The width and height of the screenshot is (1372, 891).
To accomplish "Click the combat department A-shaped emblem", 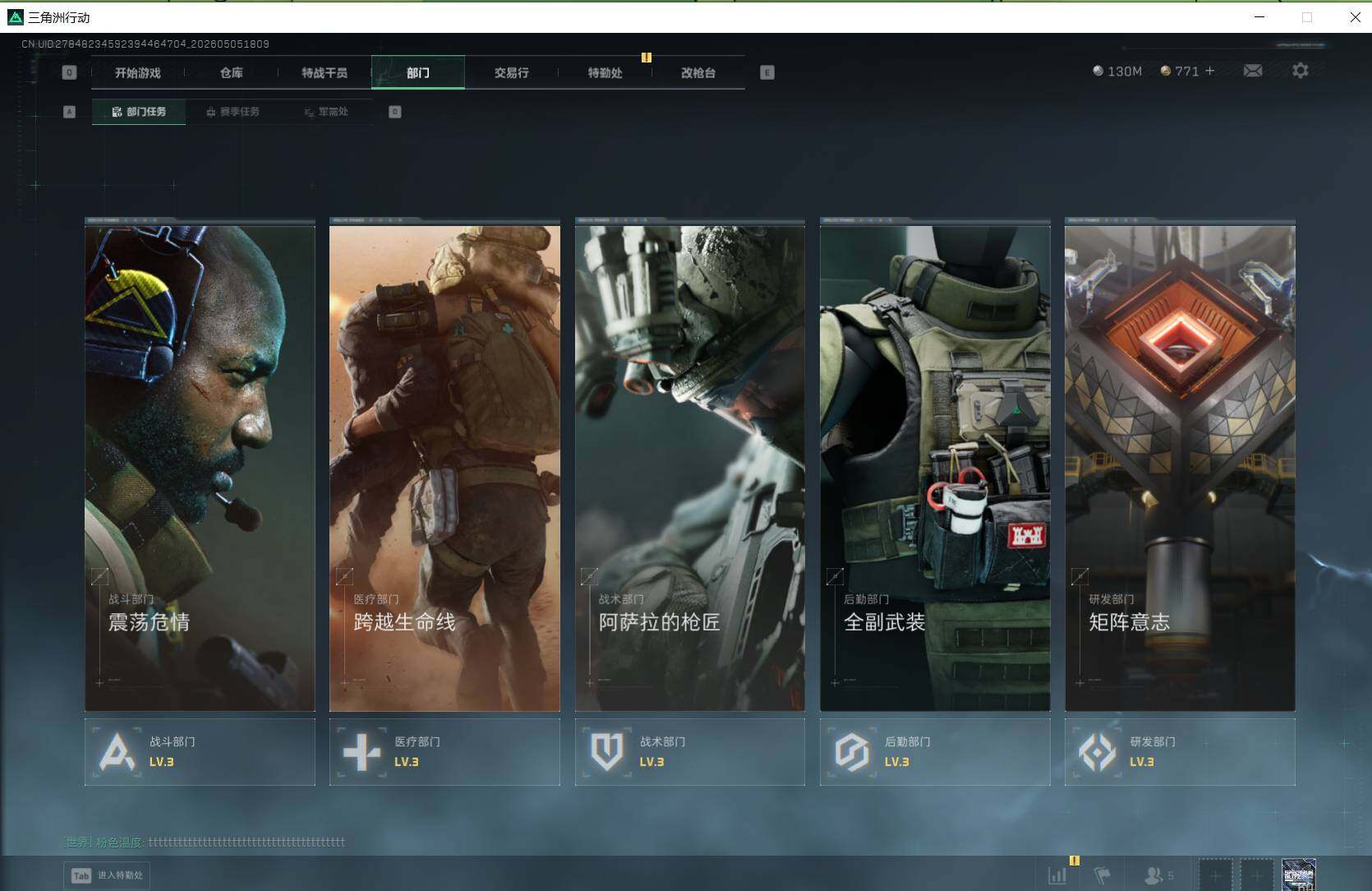I will coord(117,752).
